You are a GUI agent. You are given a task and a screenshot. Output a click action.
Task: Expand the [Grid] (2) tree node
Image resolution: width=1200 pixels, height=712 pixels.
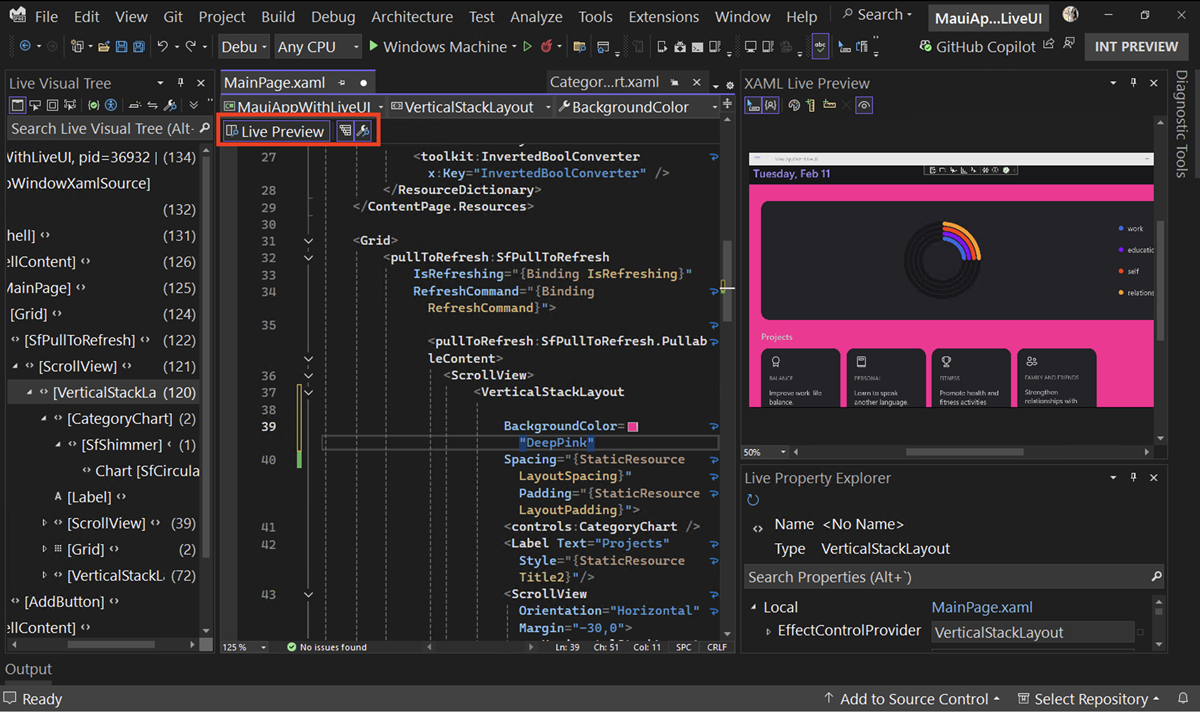(45, 549)
